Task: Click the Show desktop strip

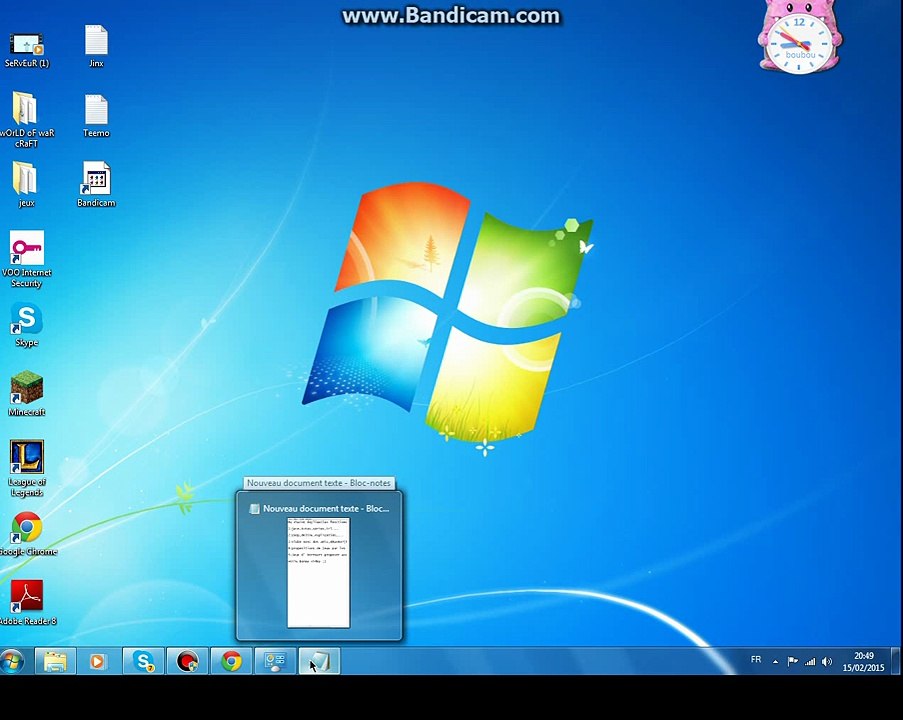Action: [896, 661]
